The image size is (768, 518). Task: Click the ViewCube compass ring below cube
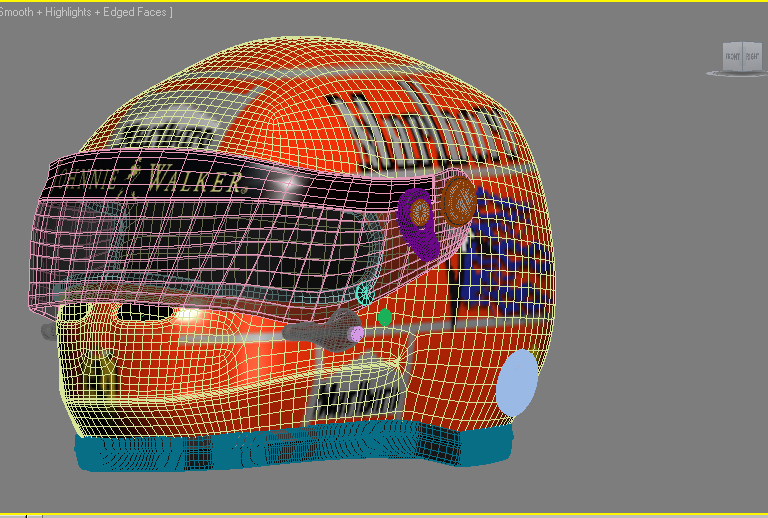pos(736,73)
